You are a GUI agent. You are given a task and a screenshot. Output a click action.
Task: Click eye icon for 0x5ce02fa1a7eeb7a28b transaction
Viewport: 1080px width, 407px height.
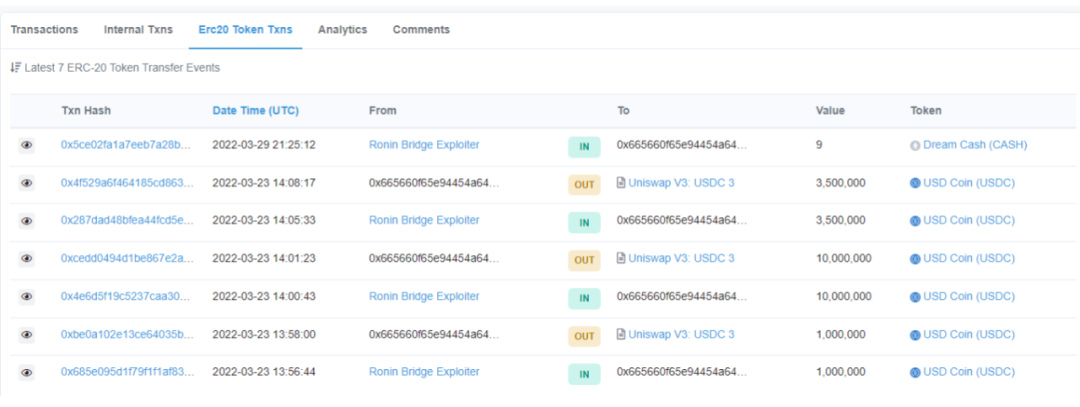(x=27, y=145)
